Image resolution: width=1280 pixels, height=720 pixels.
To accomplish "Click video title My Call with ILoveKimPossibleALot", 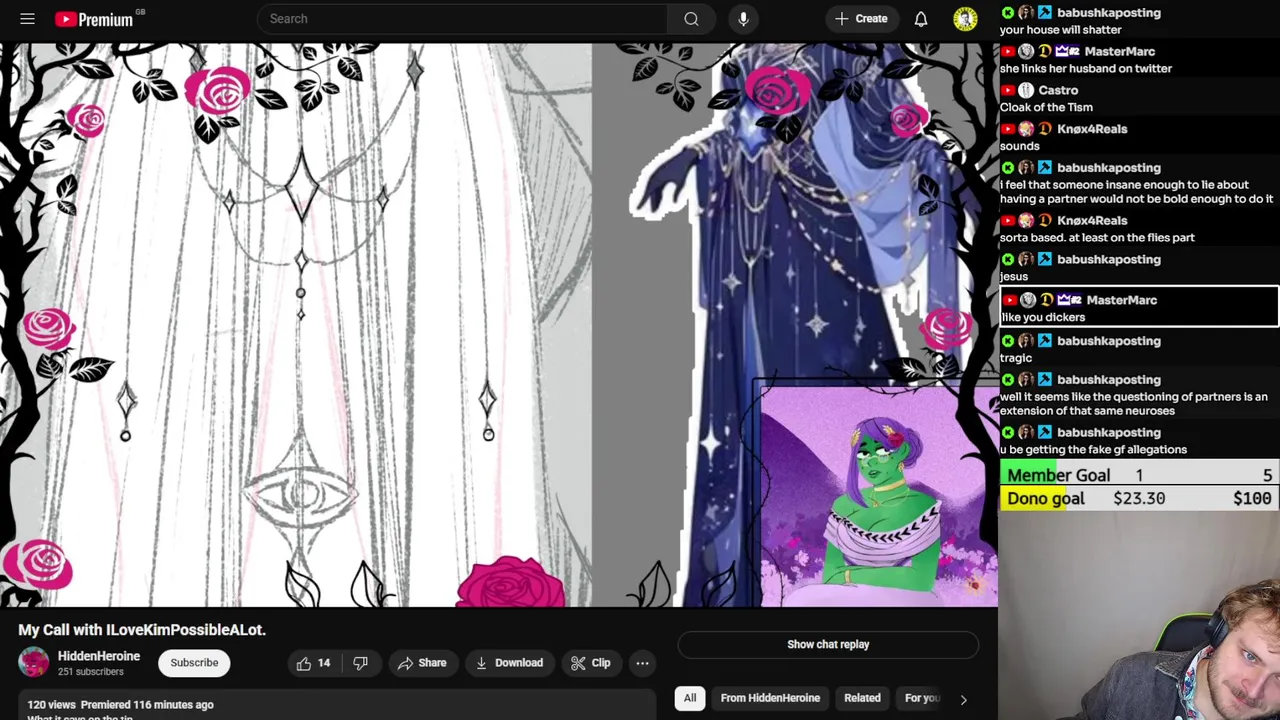I will click(x=142, y=630).
